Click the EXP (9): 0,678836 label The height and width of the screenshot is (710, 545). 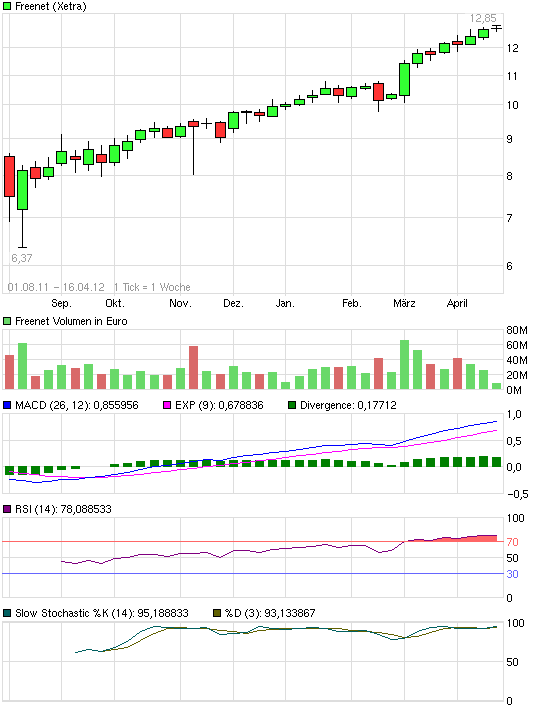[x=219, y=405]
